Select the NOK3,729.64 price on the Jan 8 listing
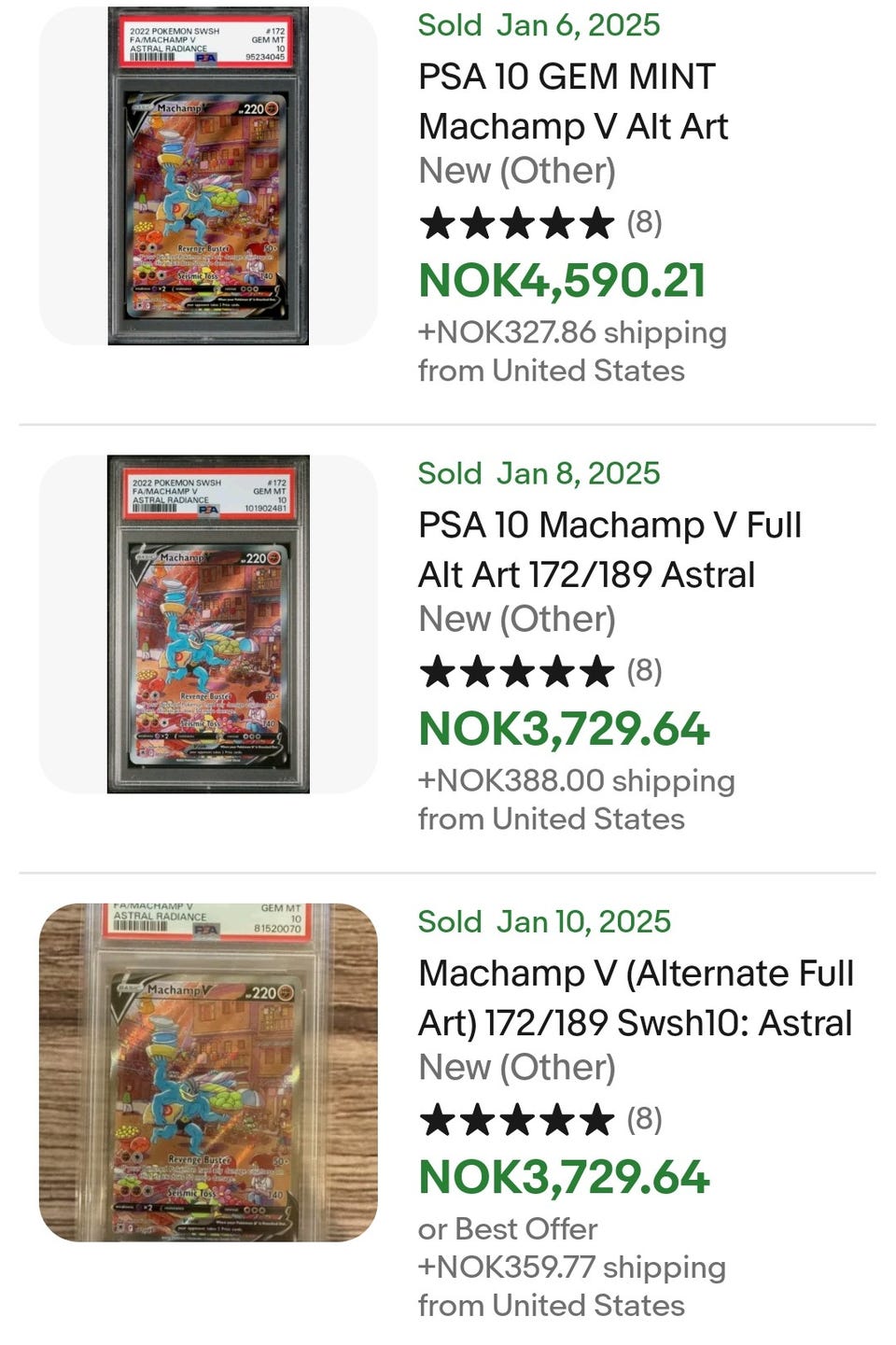Viewport: 896px width, 1345px height. pos(564,729)
